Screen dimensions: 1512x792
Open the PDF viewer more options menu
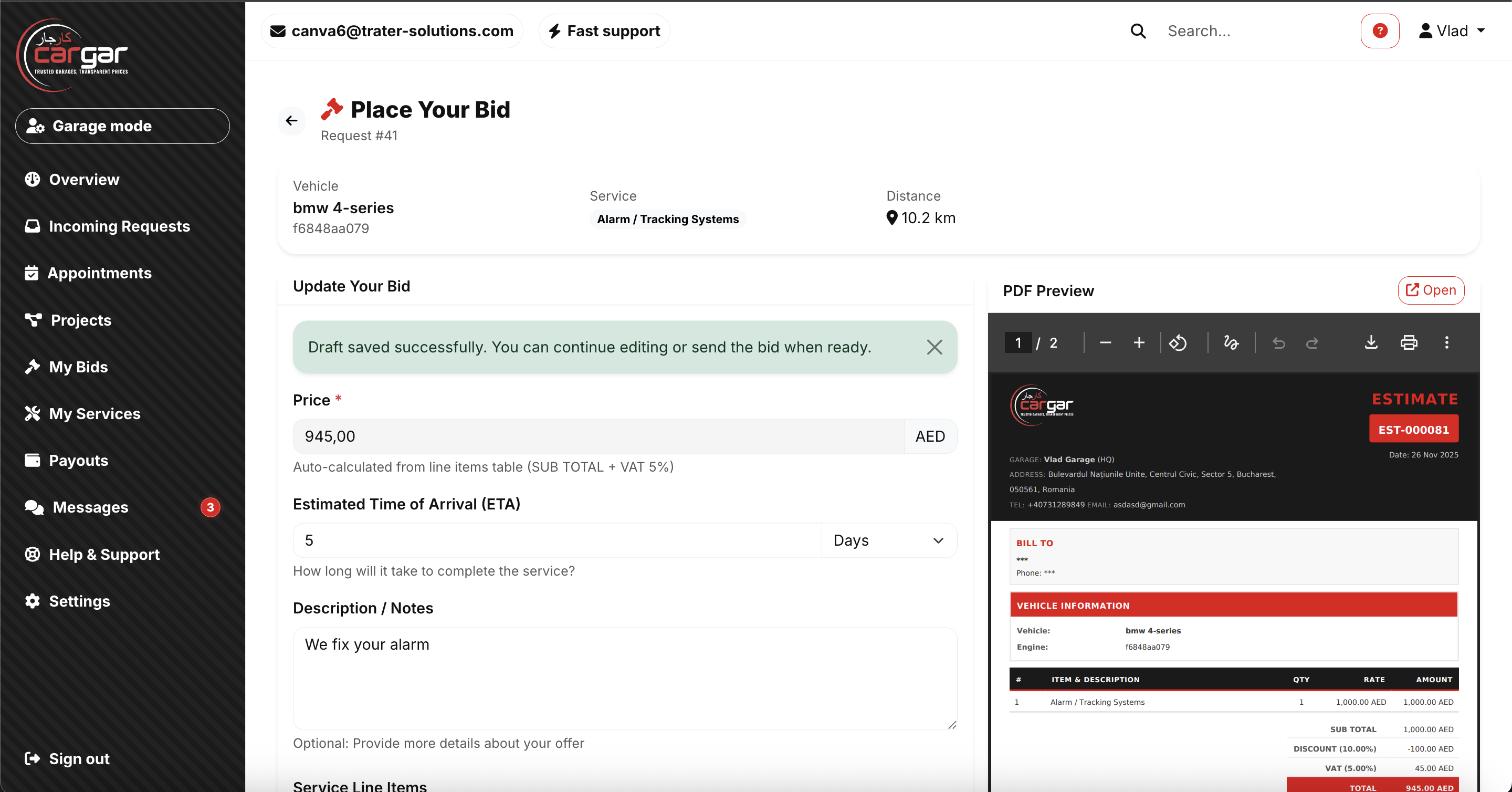(x=1447, y=343)
